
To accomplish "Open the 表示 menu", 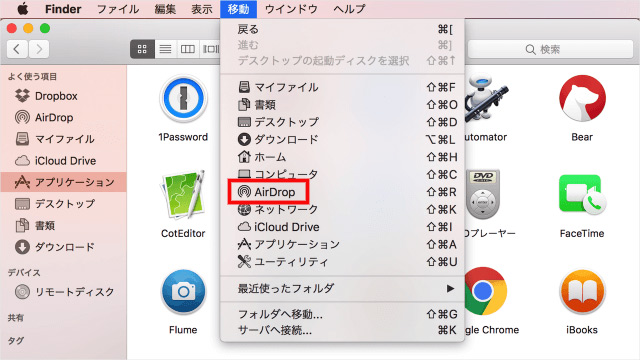I will 202,9.
